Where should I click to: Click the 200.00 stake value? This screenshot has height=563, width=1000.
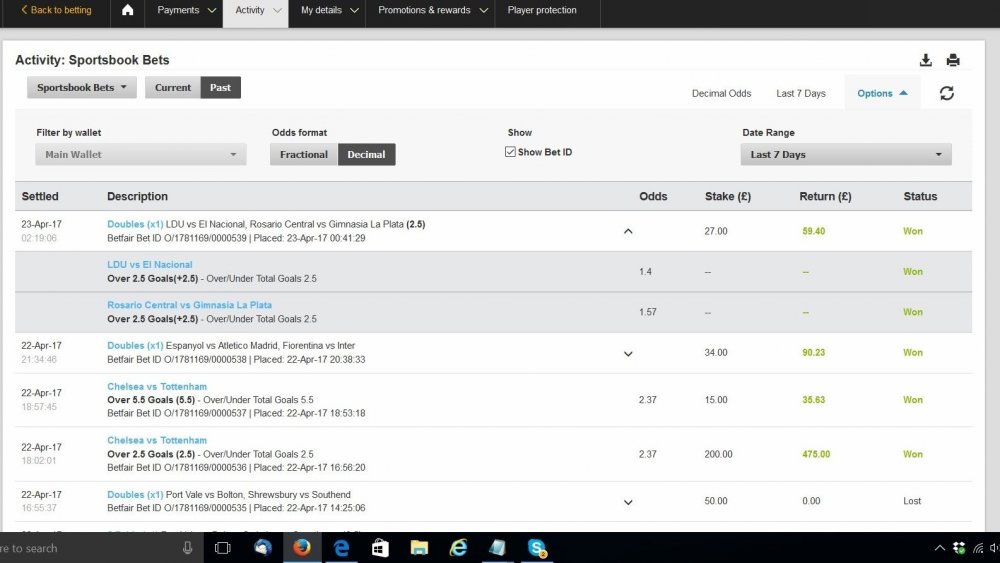718,455
